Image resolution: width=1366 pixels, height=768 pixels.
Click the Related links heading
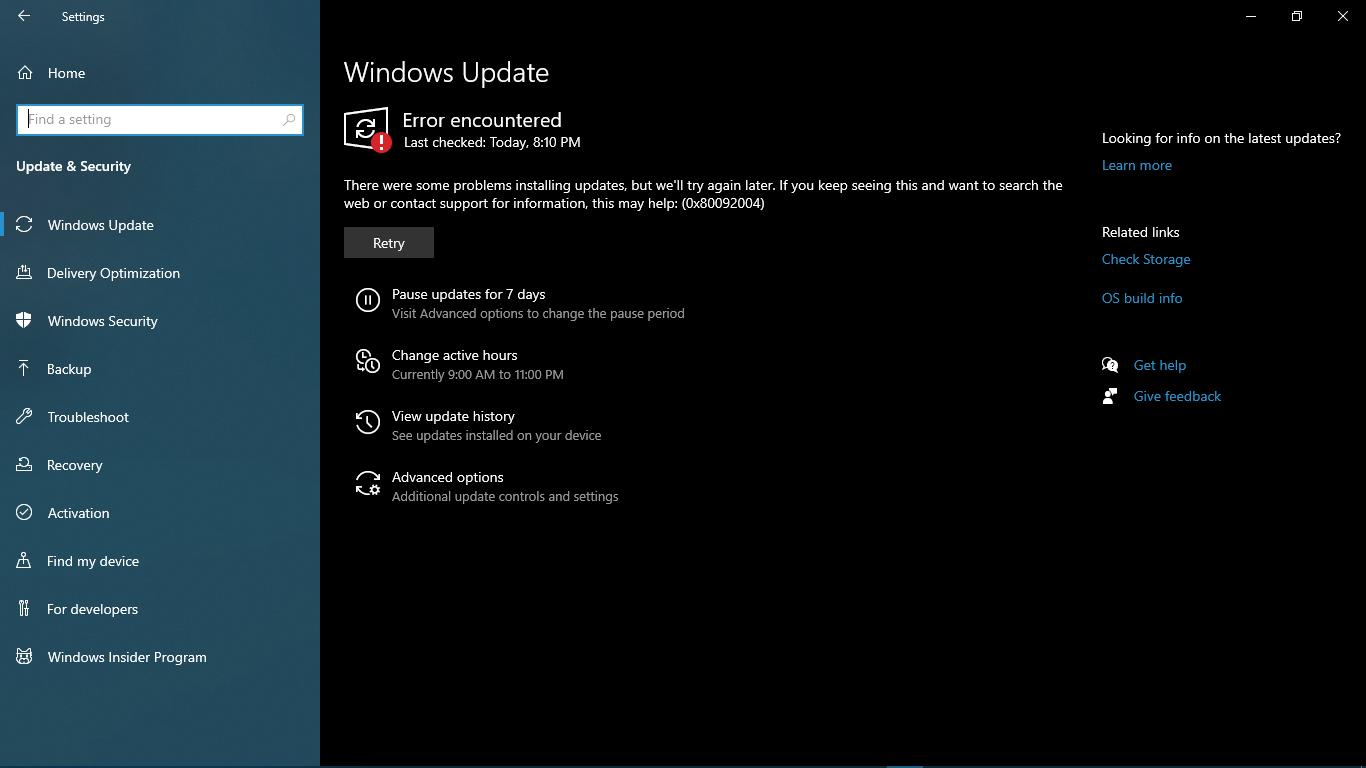1141,232
